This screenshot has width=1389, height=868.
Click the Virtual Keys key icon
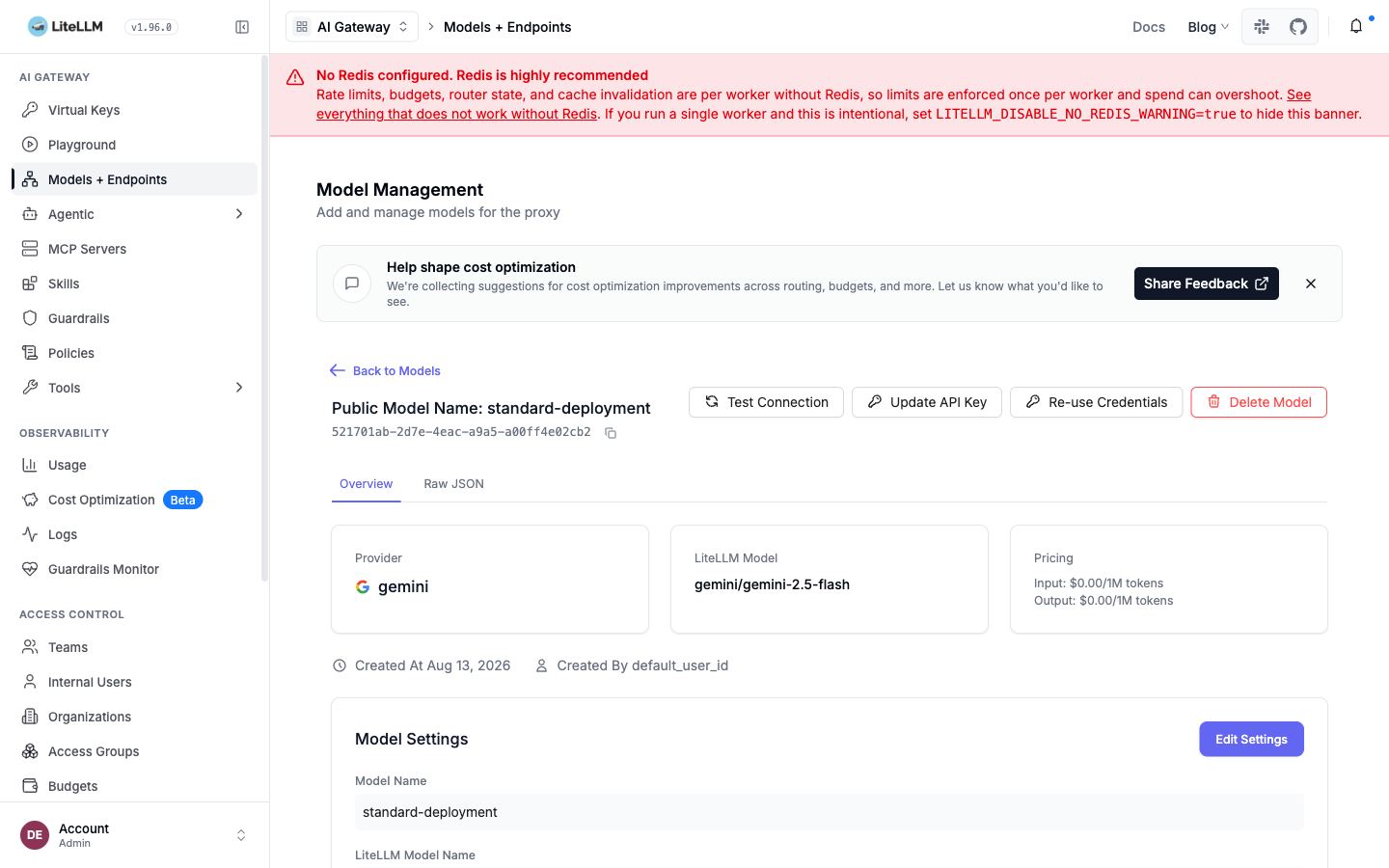tap(30, 110)
